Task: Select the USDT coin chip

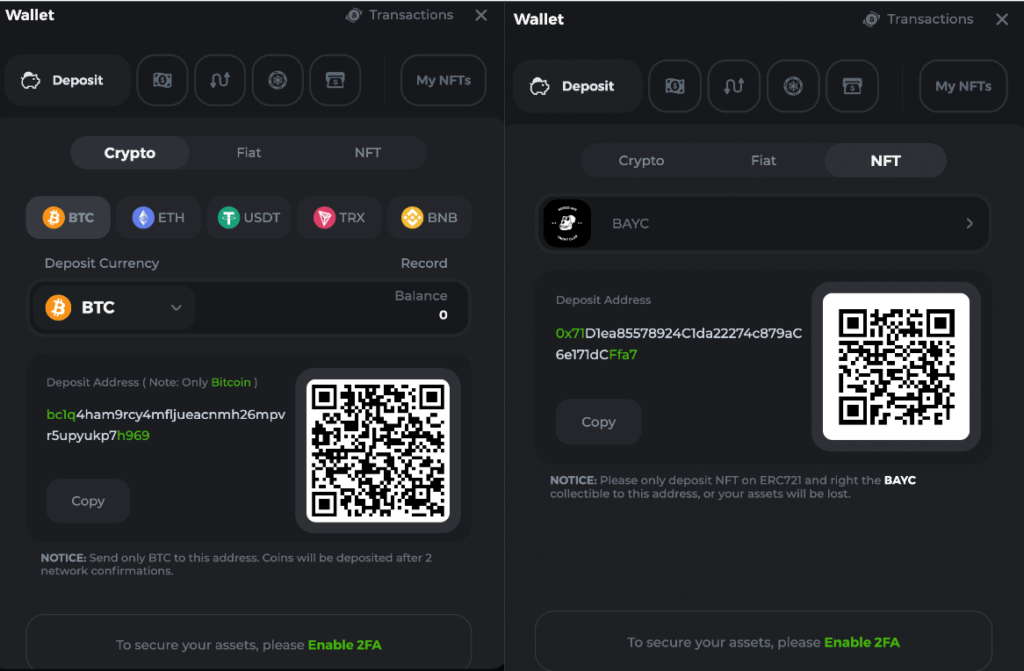Action: coord(250,217)
